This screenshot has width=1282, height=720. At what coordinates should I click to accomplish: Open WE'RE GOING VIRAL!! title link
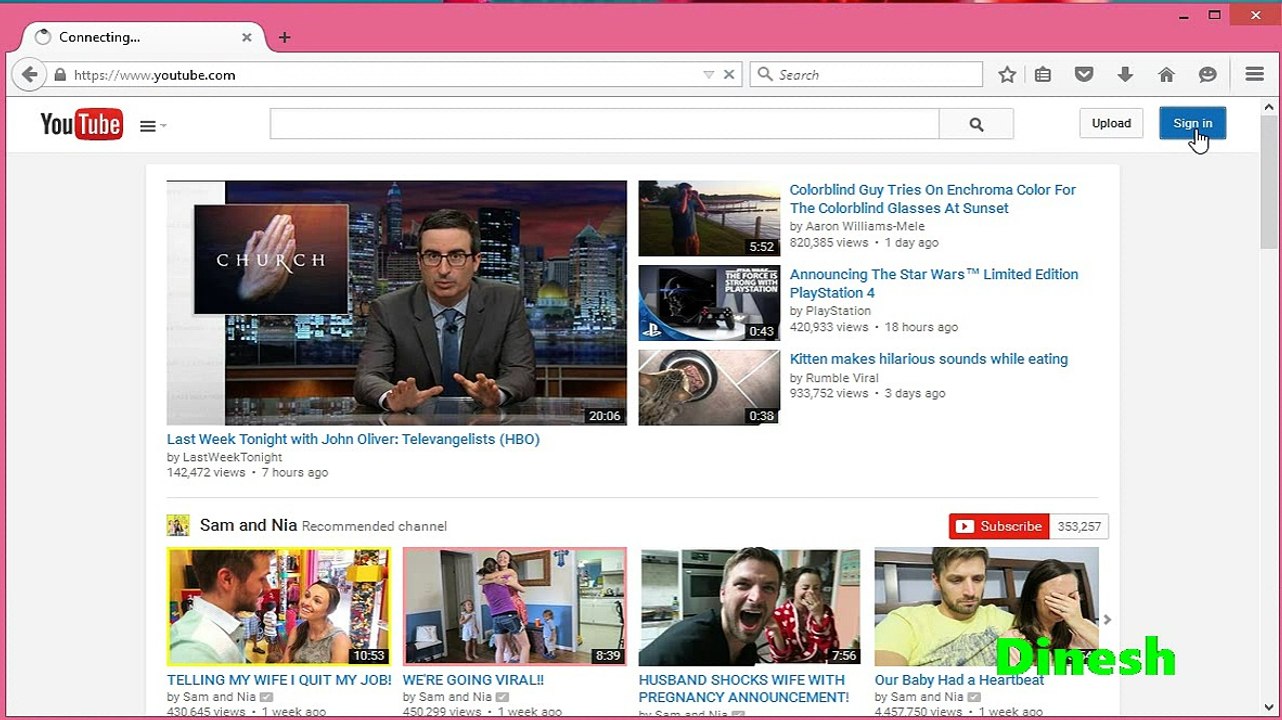473,680
